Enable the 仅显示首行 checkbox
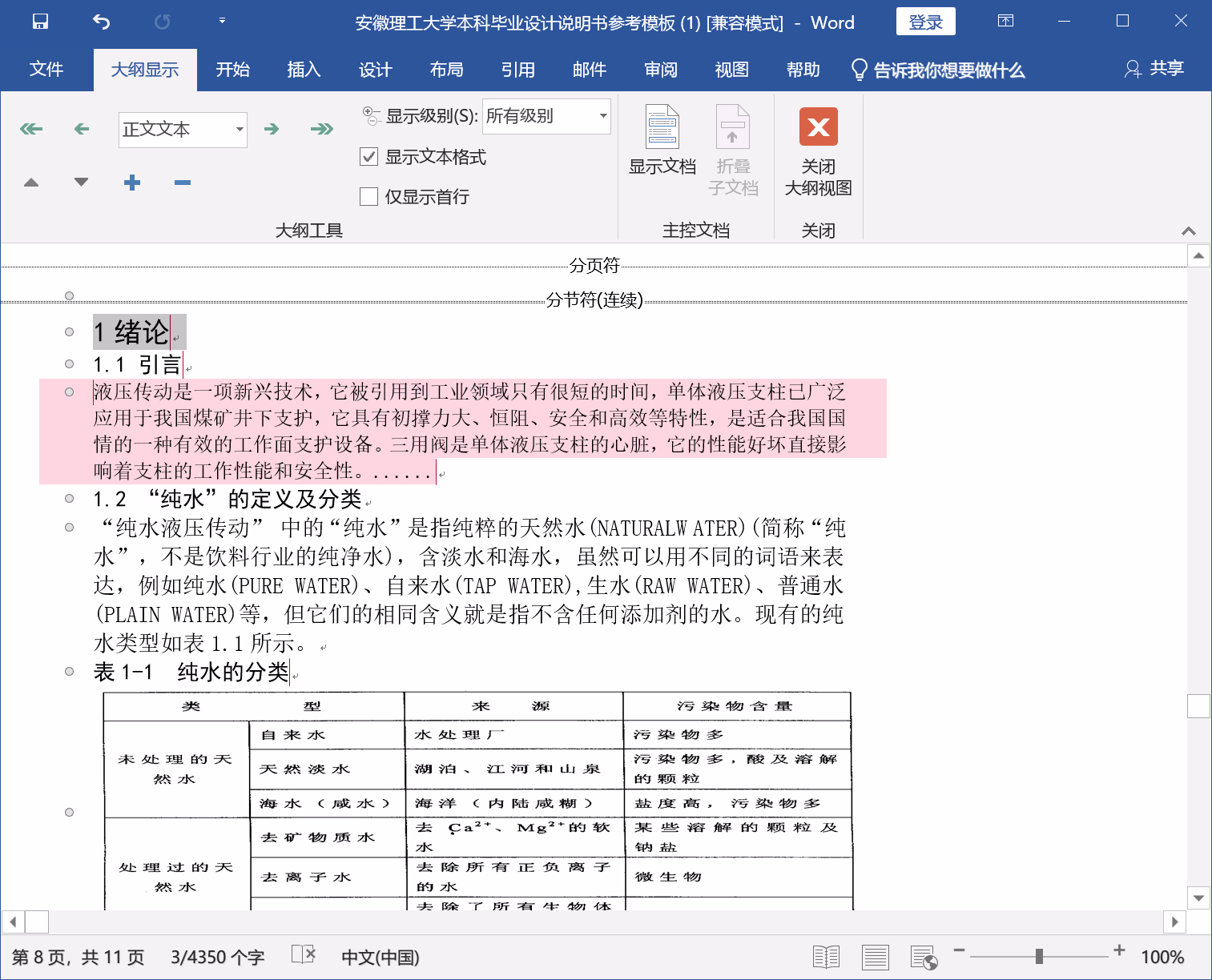Image resolution: width=1212 pixels, height=980 pixels. (369, 197)
